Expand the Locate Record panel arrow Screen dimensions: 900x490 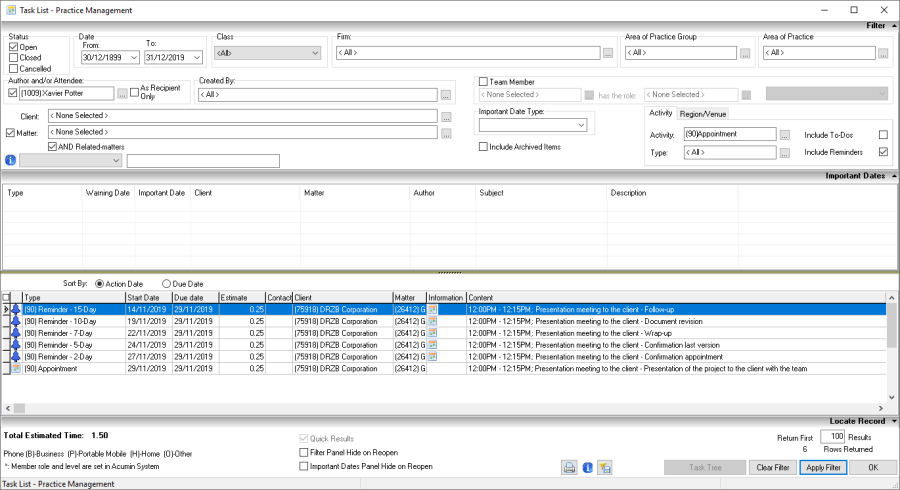tap(894, 421)
